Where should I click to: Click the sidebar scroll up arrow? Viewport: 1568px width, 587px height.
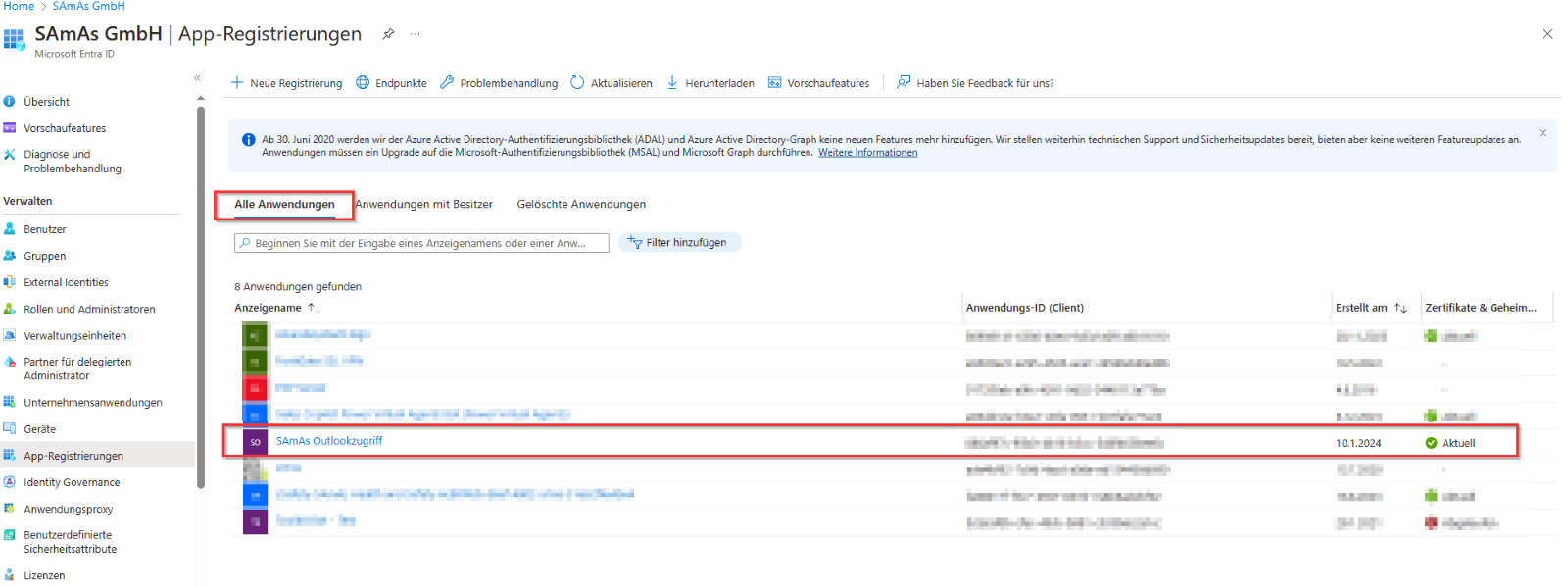click(201, 98)
